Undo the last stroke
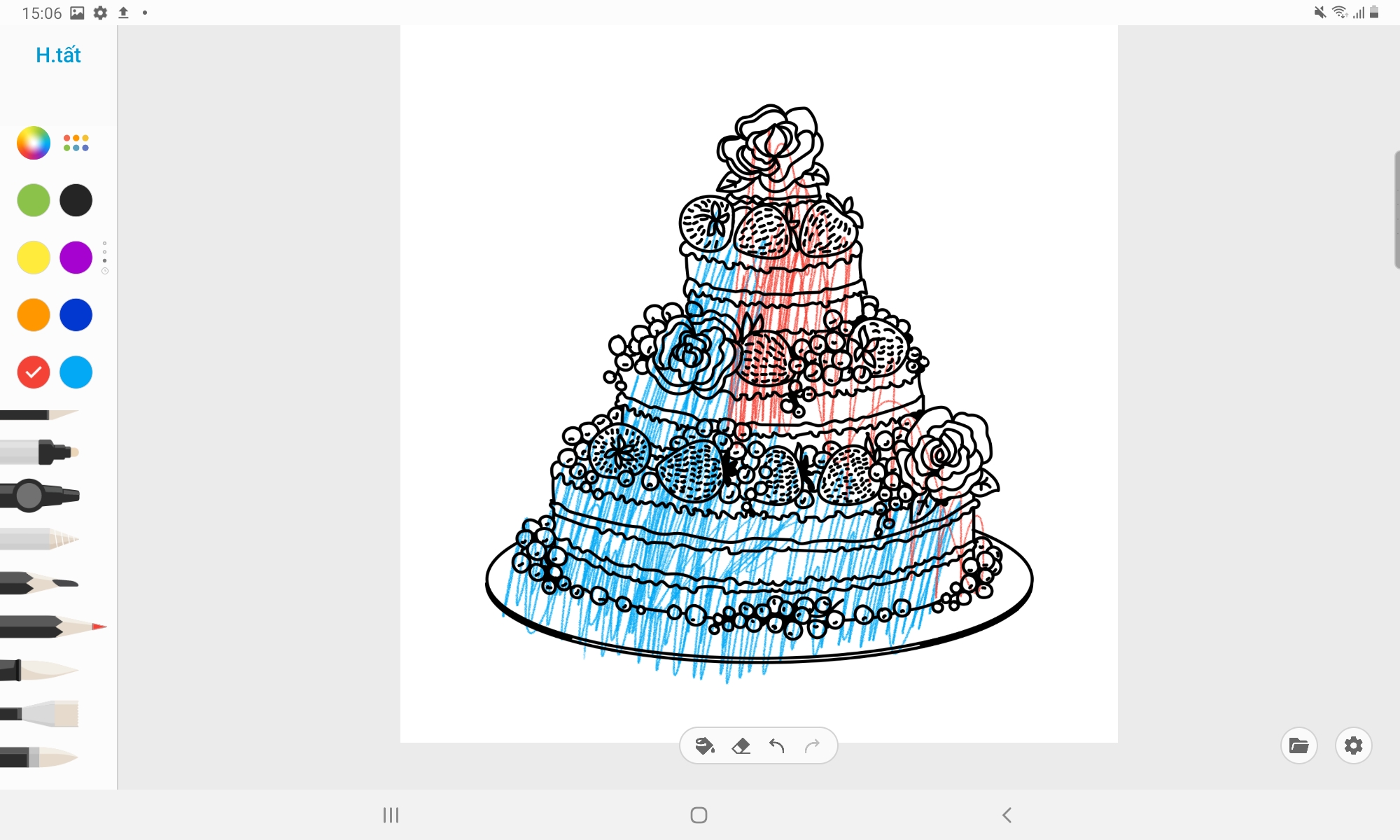 776,746
